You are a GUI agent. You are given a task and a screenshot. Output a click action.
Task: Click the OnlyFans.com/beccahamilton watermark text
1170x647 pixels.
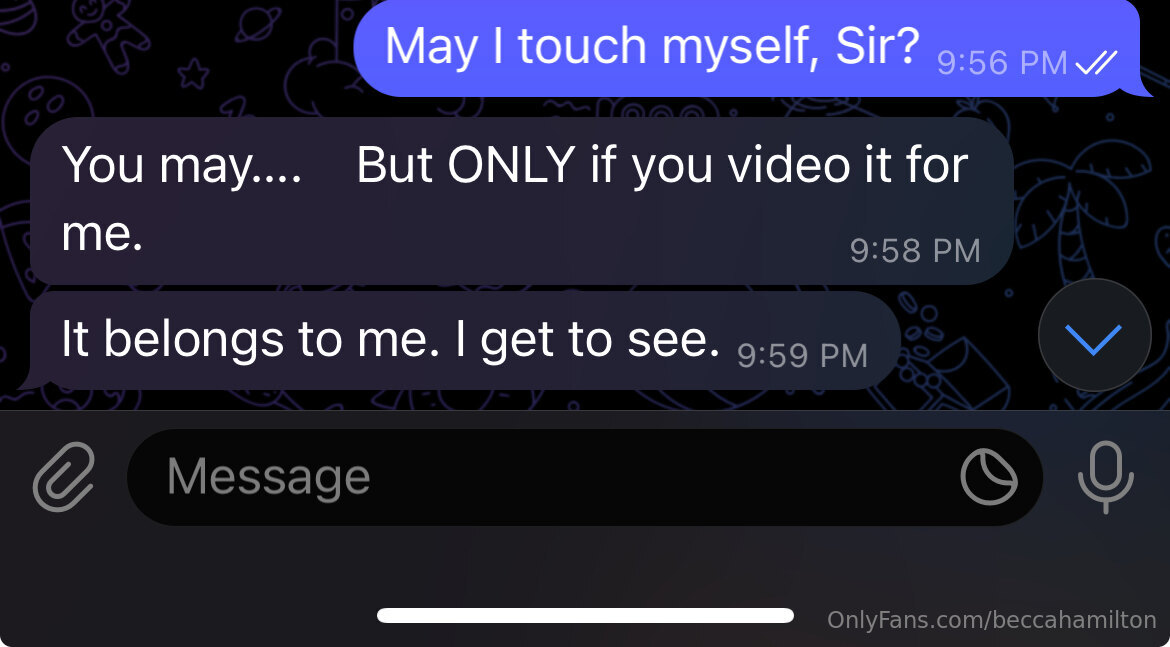[992, 619]
